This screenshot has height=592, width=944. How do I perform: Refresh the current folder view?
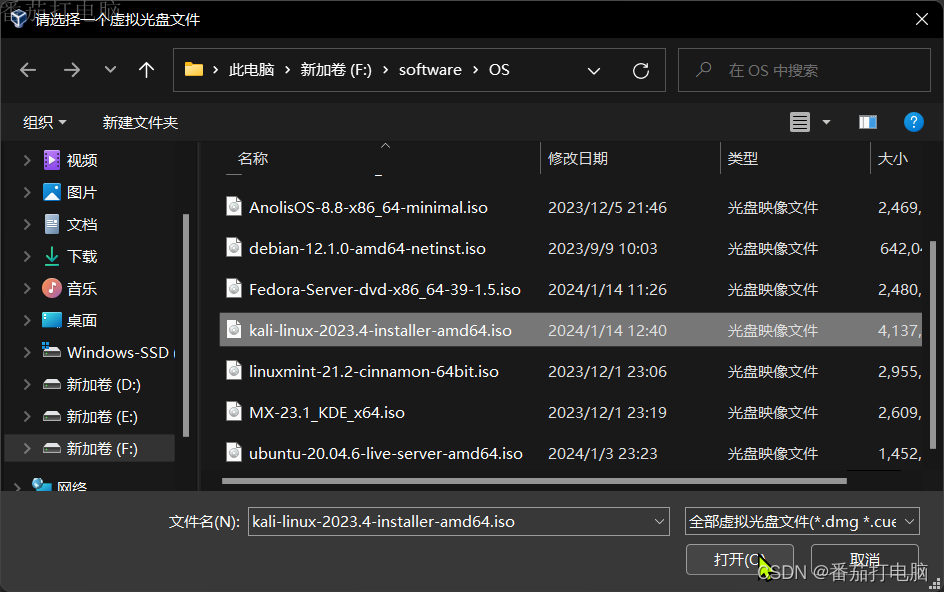pos(641,71)
